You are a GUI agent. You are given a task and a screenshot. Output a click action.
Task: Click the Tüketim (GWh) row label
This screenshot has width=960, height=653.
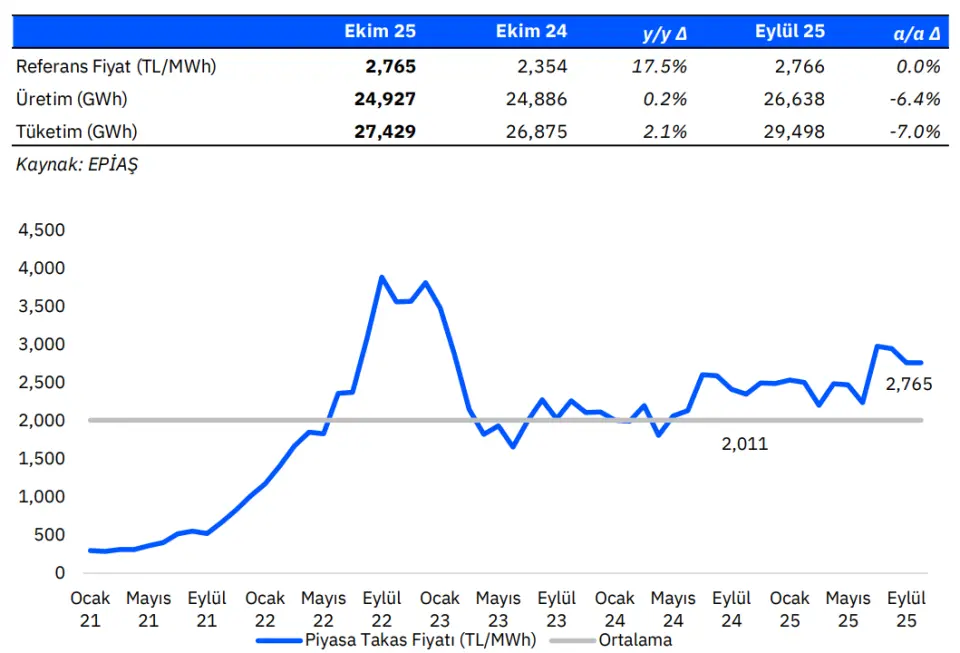(77, 131)
